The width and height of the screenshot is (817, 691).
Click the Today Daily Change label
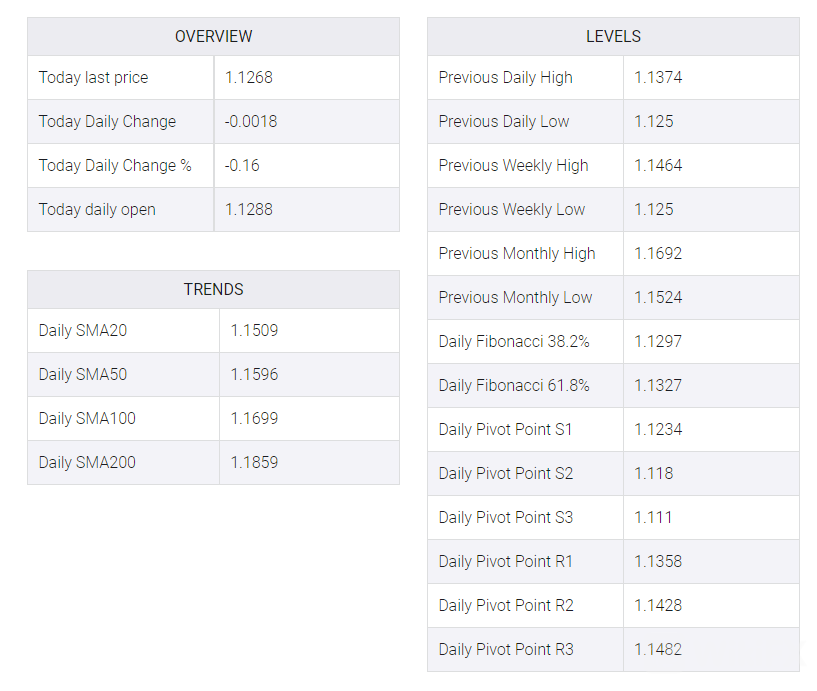pyautogui.click(x=107, y=121)
